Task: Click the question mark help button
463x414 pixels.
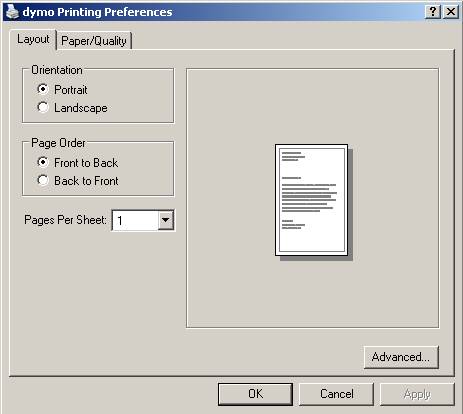Action: (433, 12)
